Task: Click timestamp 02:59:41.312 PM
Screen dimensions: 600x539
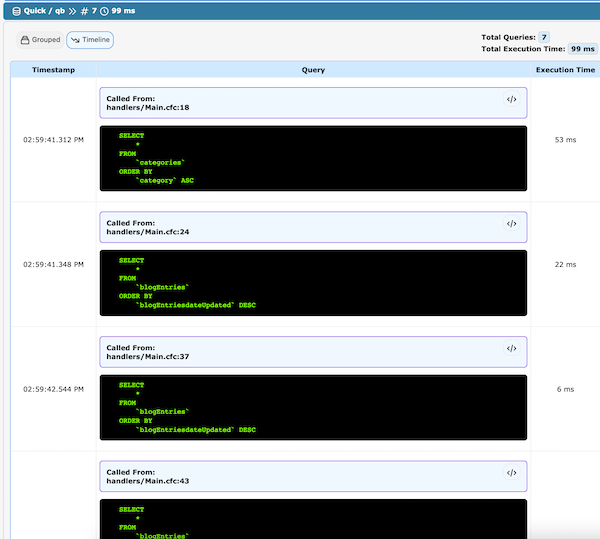Action: [x=54, y=140]
